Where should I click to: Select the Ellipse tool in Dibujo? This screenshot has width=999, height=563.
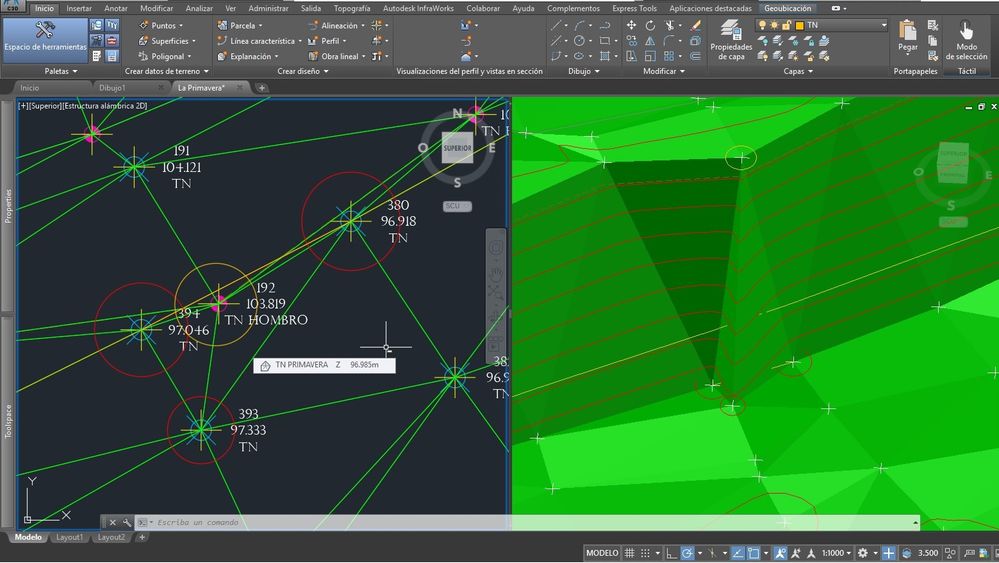click(579, 56)
